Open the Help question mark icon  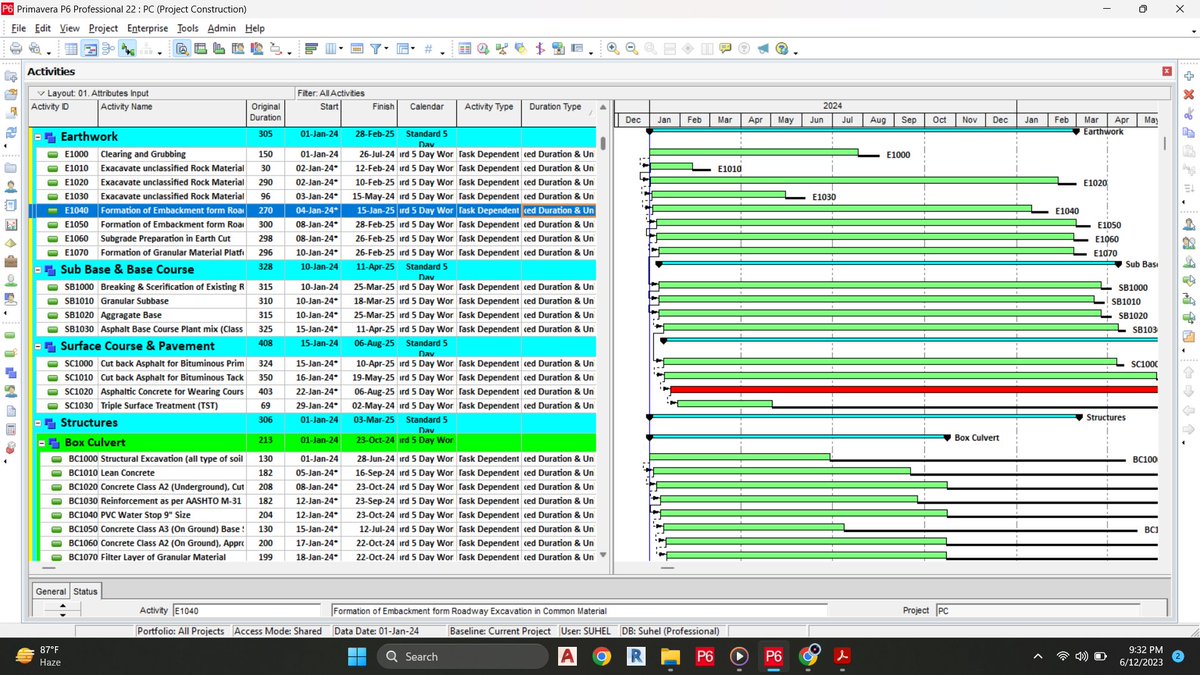point(782,48)
